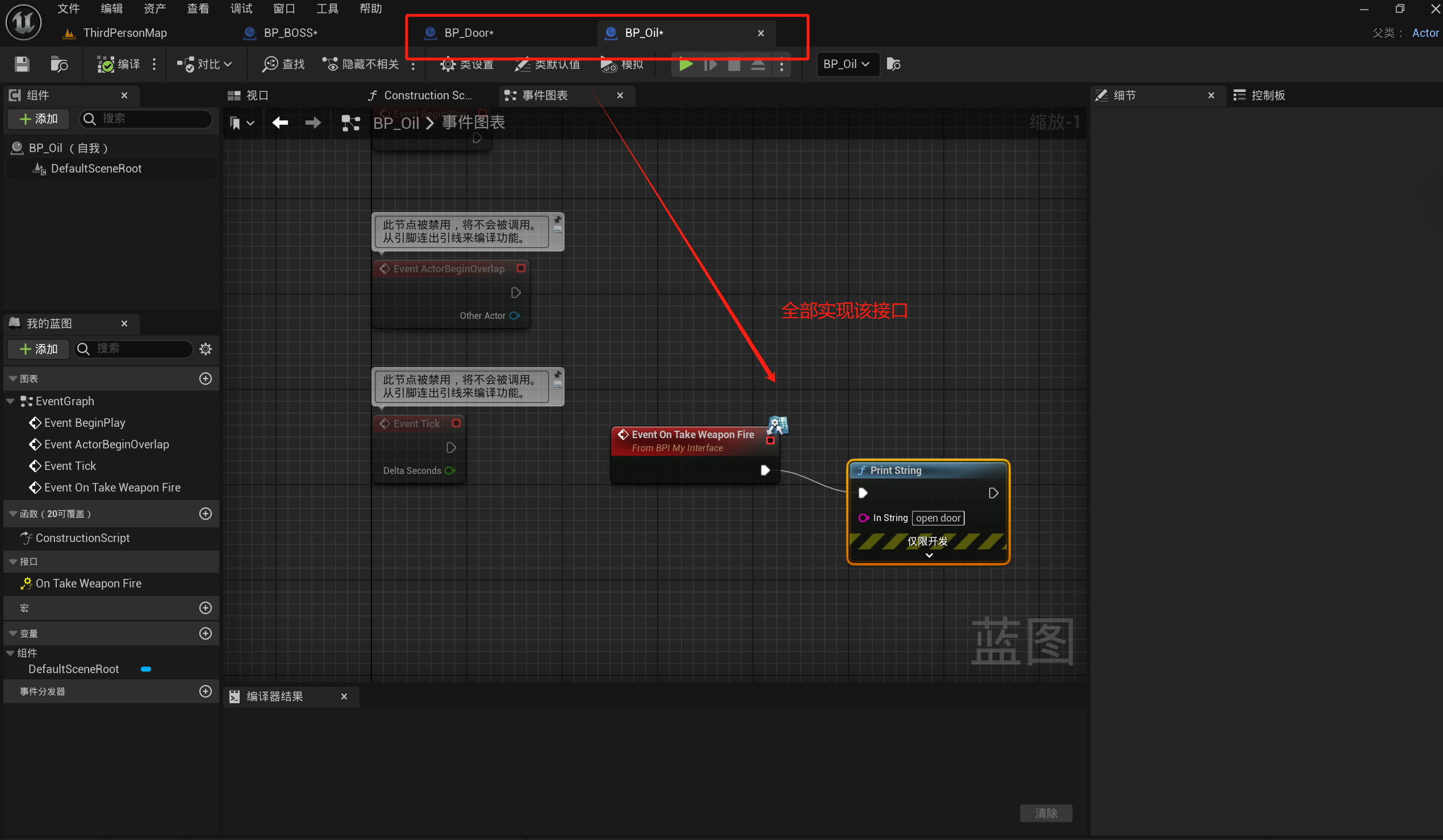Switch to the BP_Door blueprint tab
The image size is (1443, 840).
tap(469, 32)
